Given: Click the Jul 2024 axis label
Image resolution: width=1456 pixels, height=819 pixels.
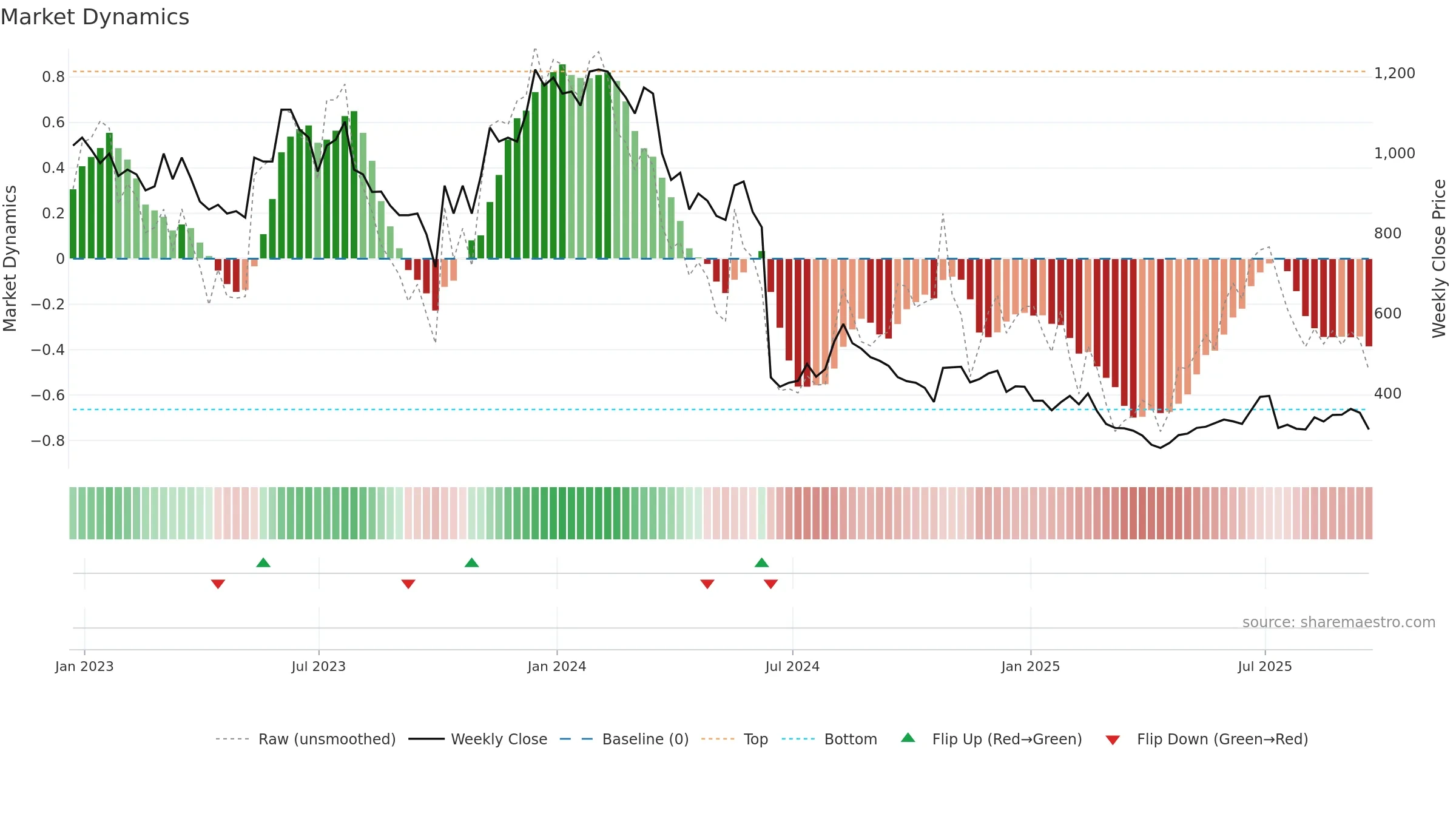Looking at the screenshot, I should (792, 666).
